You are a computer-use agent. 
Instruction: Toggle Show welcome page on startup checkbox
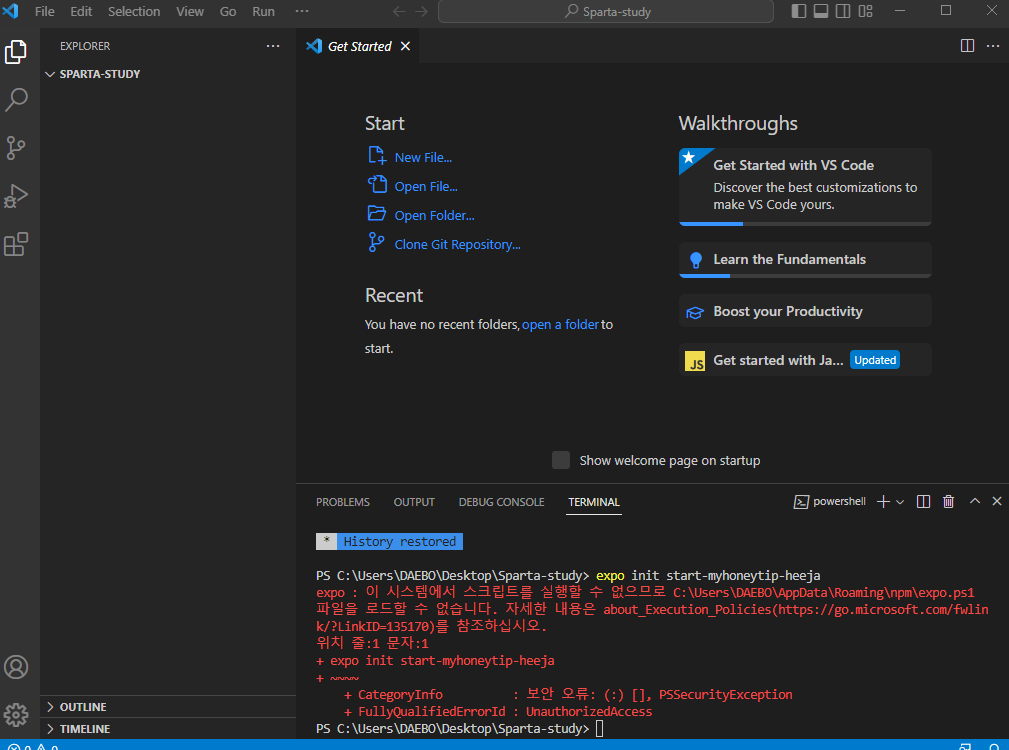560,460
